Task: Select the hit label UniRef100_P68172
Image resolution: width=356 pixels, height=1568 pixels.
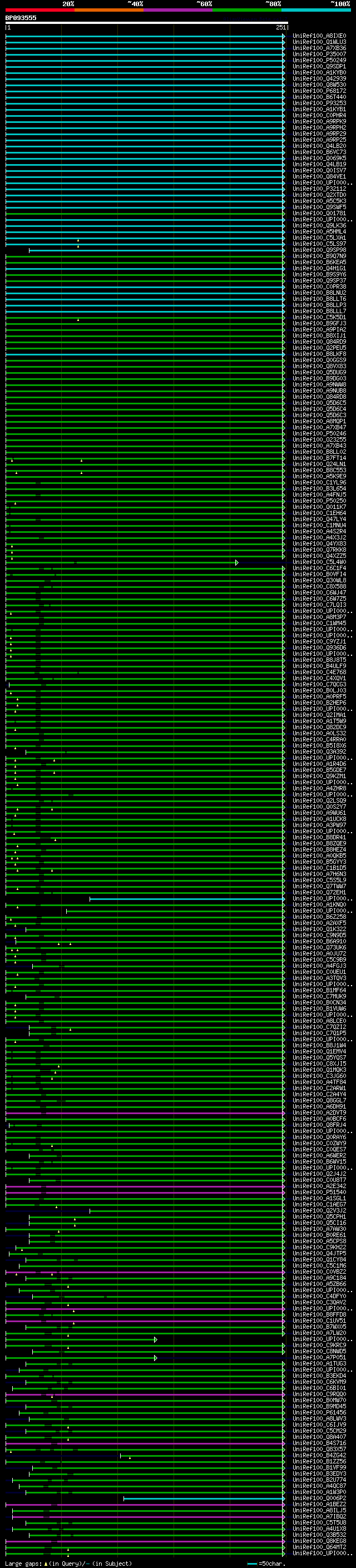Action: click(x=319, y=91)
